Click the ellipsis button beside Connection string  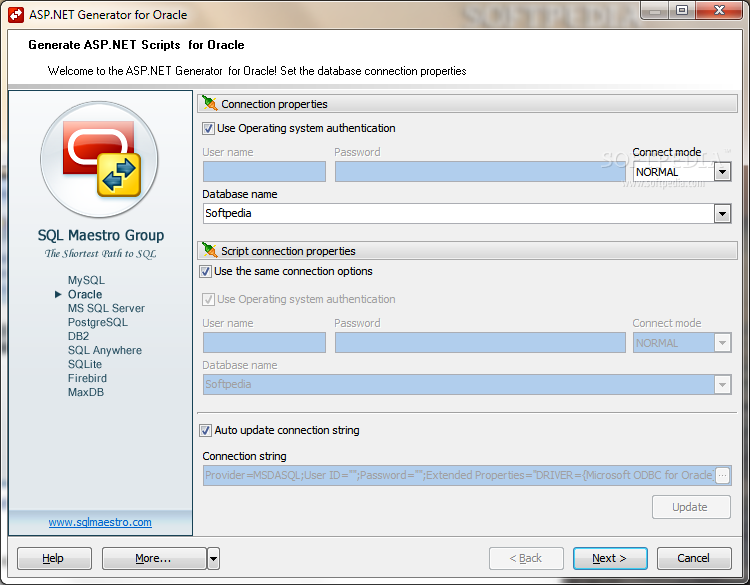pyautogui.click(x=723, y=475)
